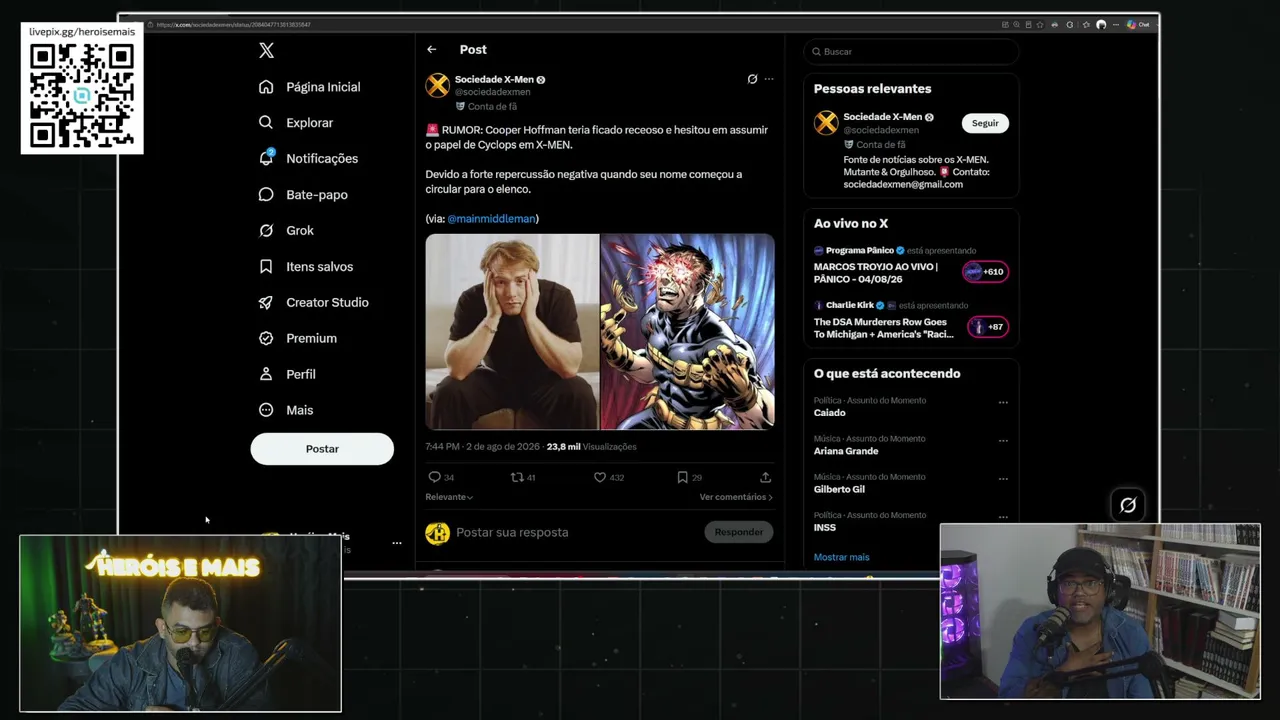
Task: Click Mostrar mais under trending topics
Action: 841,557
